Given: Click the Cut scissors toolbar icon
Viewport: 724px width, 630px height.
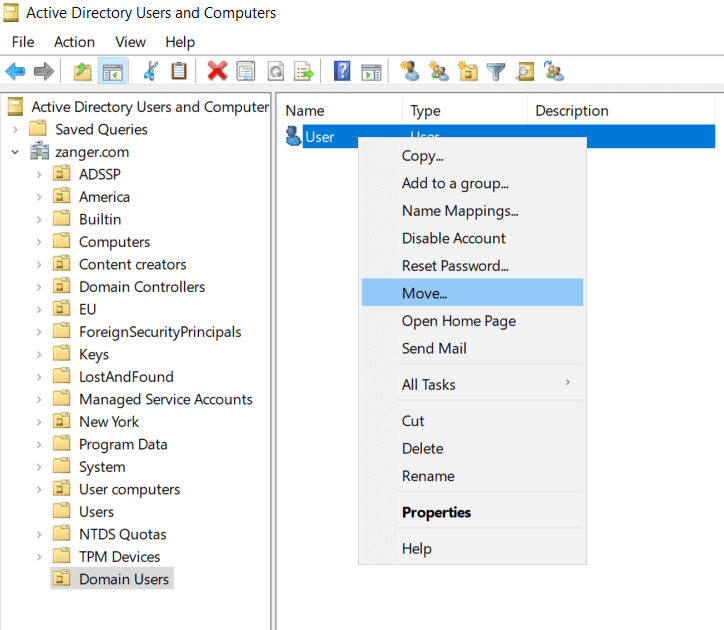Looking at the screenshot, I should 151,71.
